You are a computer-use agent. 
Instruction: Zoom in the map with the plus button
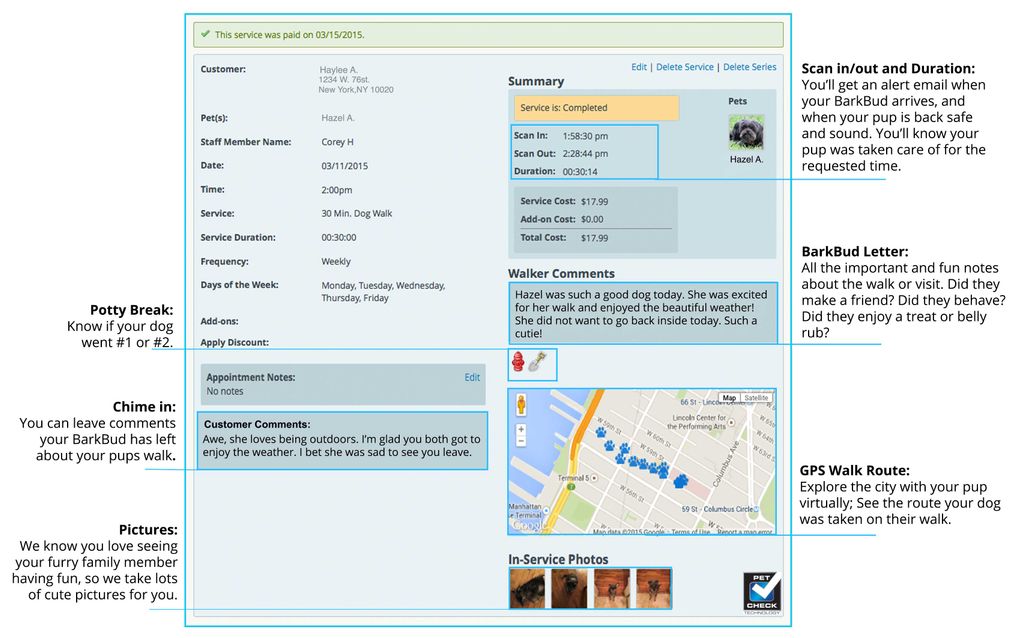[521, 429]
